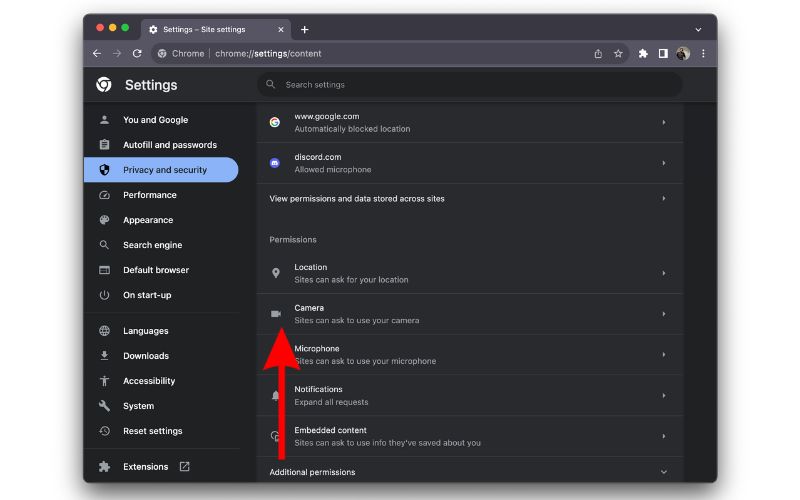The width and height of the screenshot is (800, 500).
Task: Click the reload page icon
Action: coord(137,54)
